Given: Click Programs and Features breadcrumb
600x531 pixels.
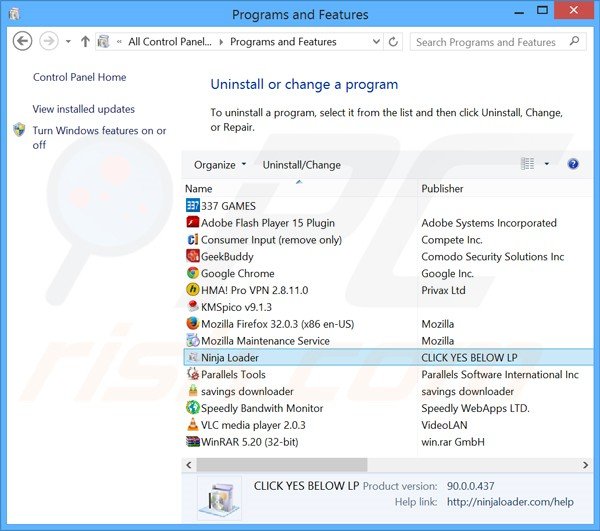Looking at the screenshot, I should tap(283, 42).
